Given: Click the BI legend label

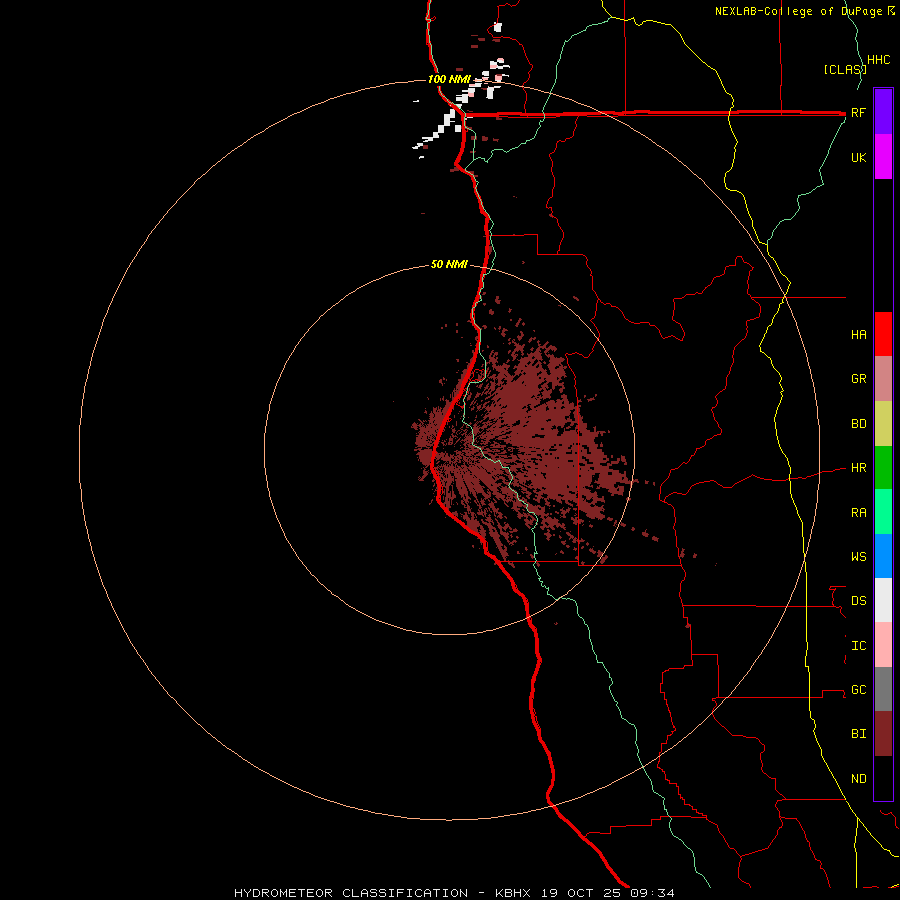Looking at the screenshot, I should coord(858,734).
